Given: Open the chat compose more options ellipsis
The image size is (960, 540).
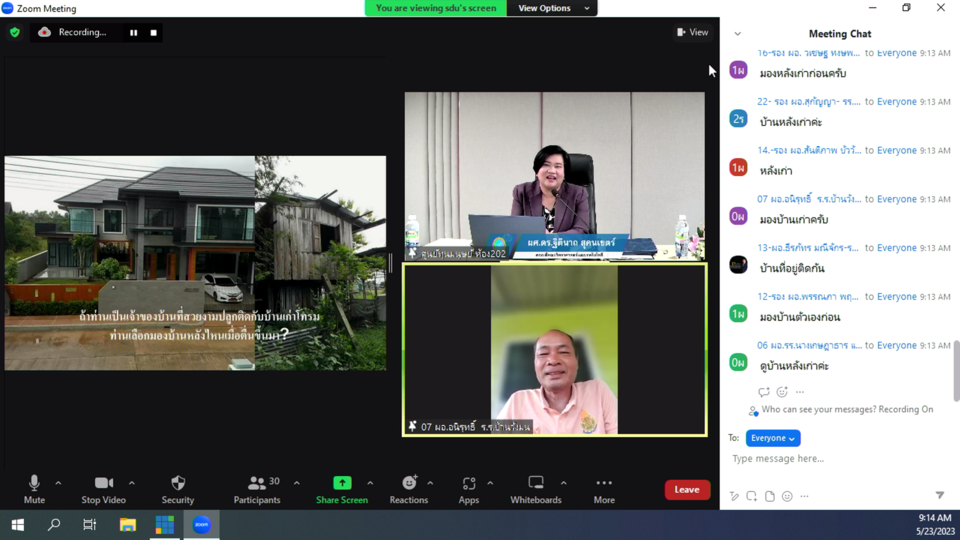Looking at the screenshot, I should [x=804, y=496].
